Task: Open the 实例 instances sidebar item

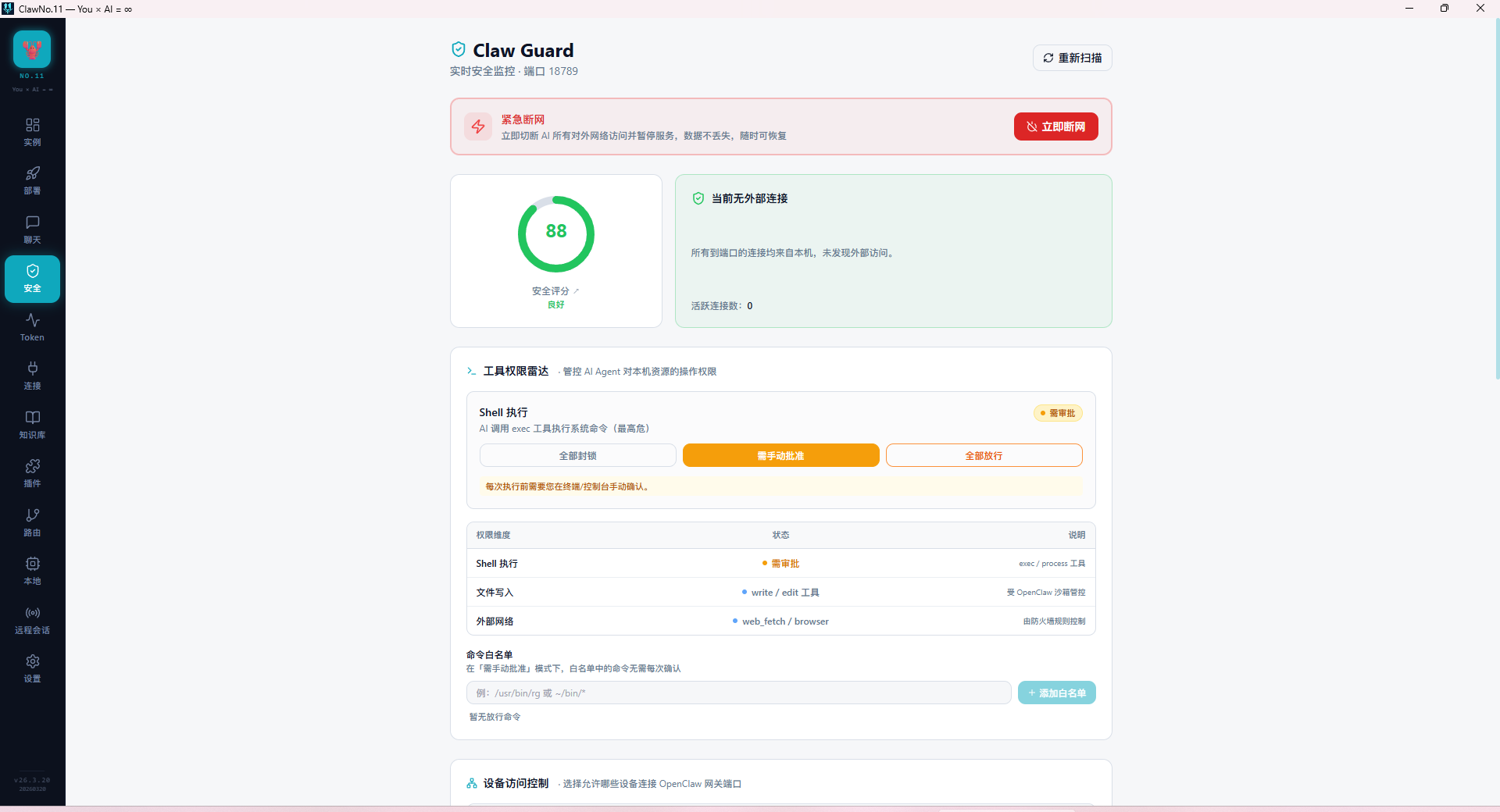Action: (x=32, y=132)
